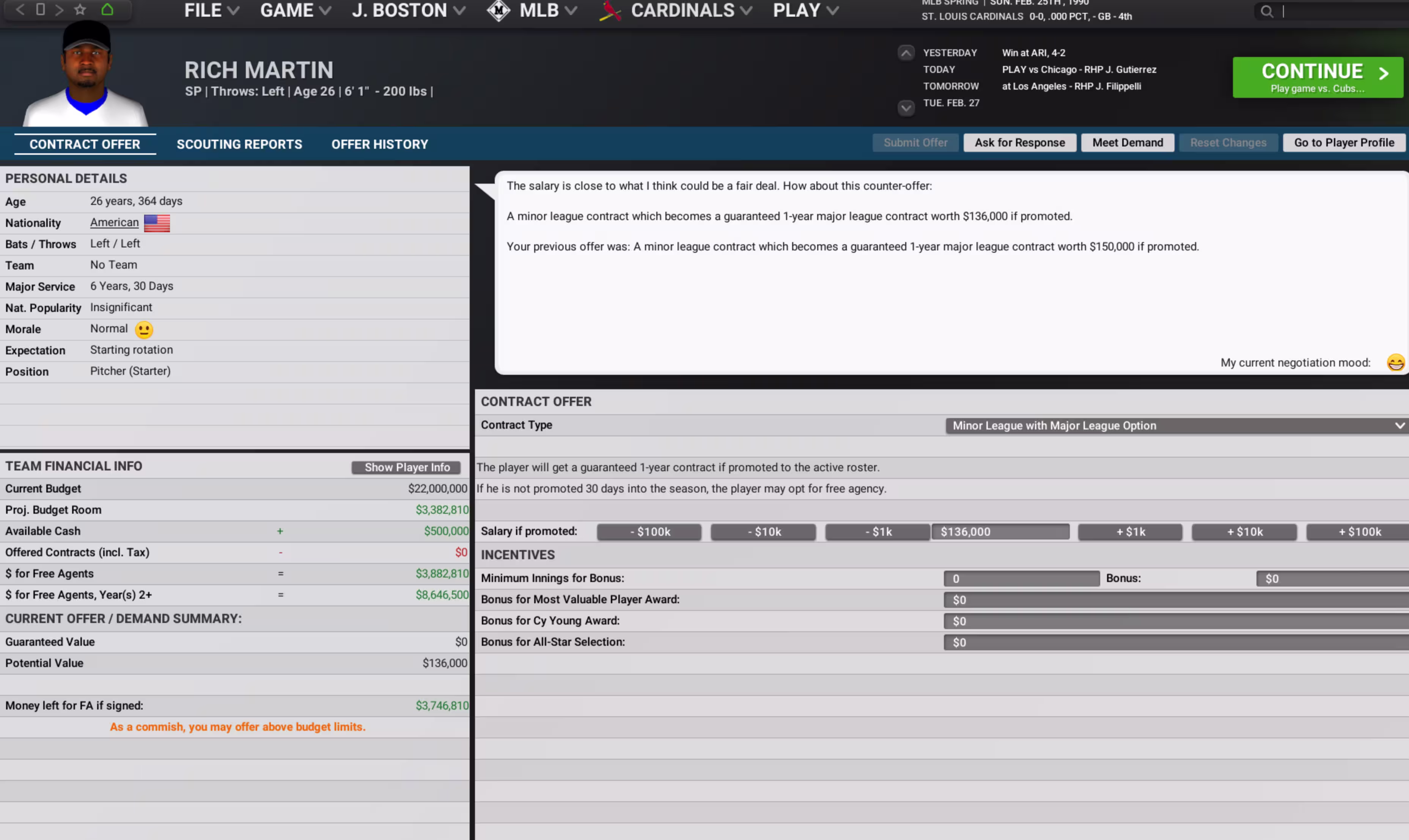Click the Minimum Innings for Bonus field
Viewport: 1409px width, 840px height.
coord(1021,579)
